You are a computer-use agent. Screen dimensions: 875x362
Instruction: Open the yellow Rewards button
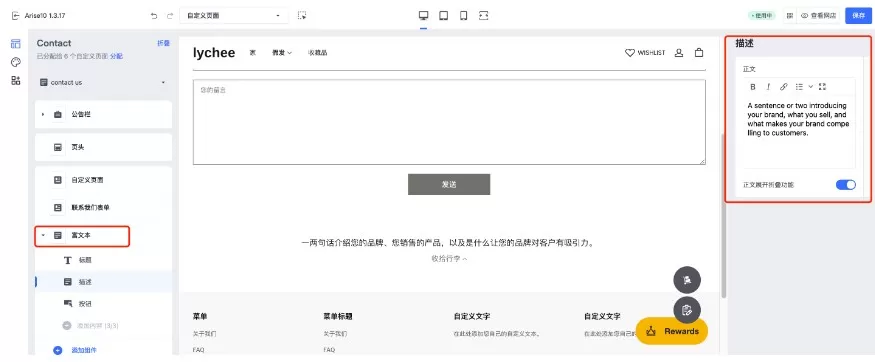click(x=672, y=331)
